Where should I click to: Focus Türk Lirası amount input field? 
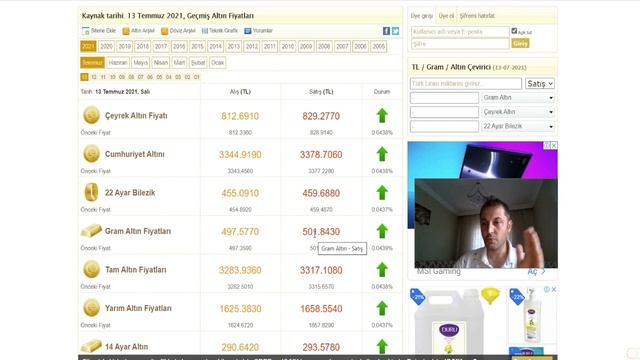[466, 84]
